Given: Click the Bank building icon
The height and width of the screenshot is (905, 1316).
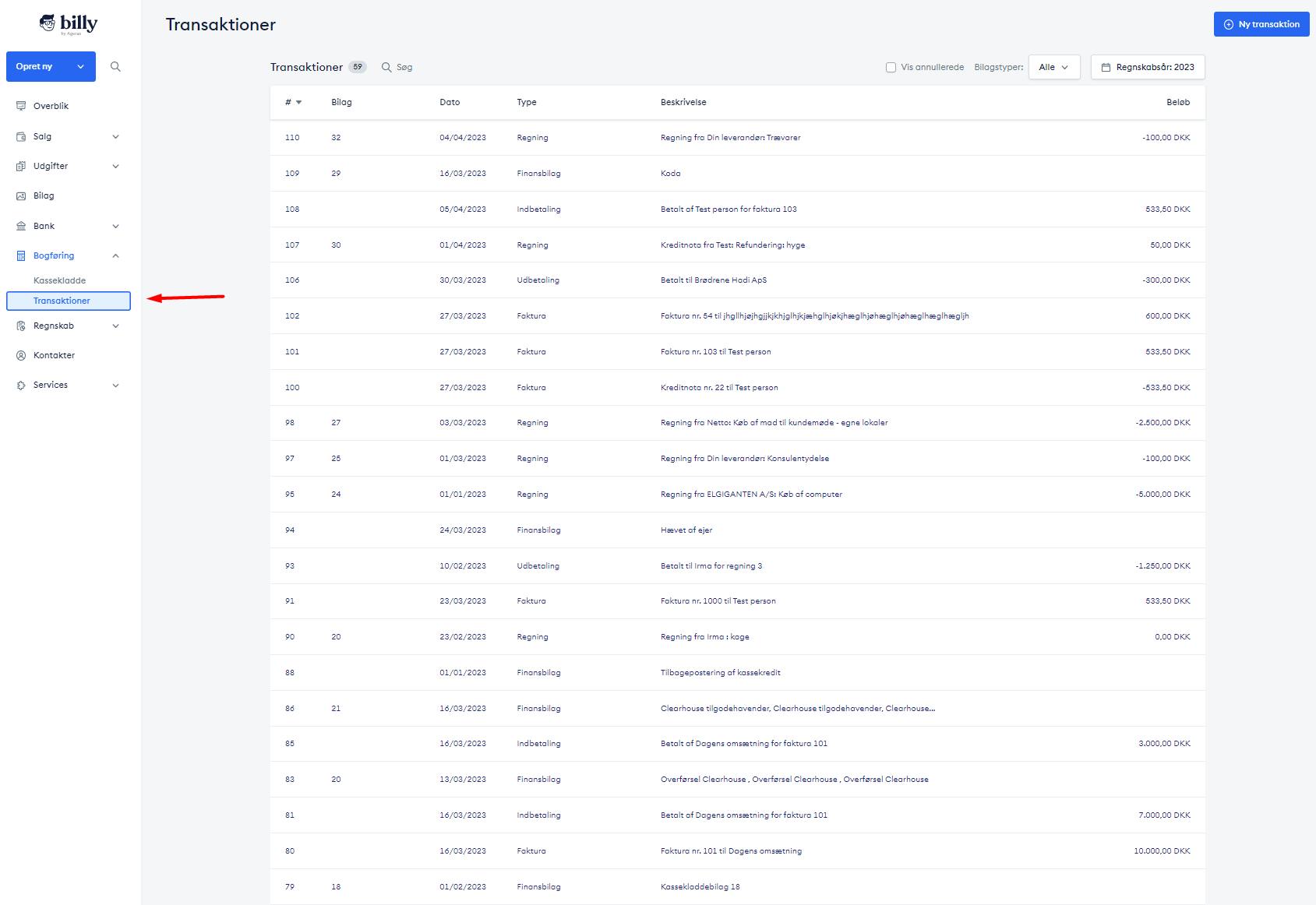Looking at the screenshot, I should [21, 226].
